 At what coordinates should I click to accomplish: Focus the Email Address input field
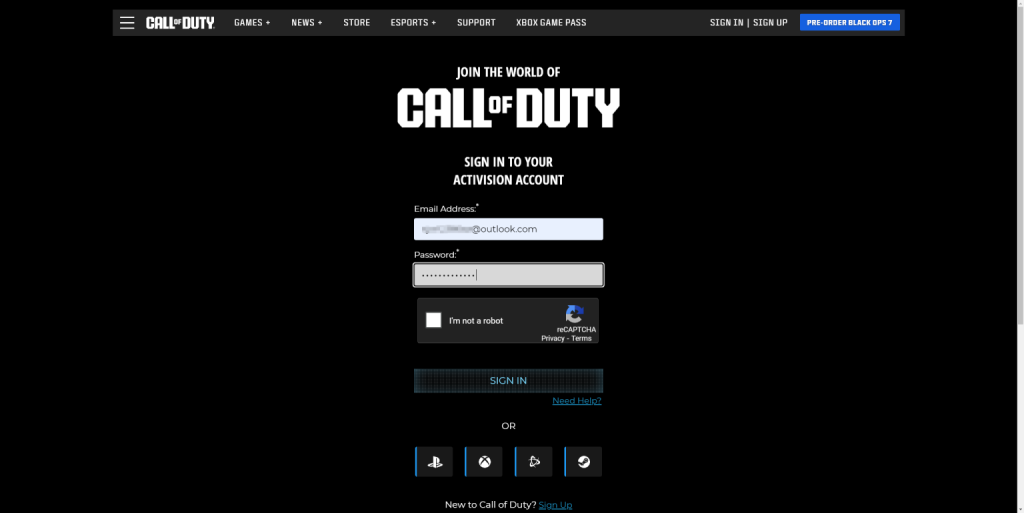click(508, 229)
